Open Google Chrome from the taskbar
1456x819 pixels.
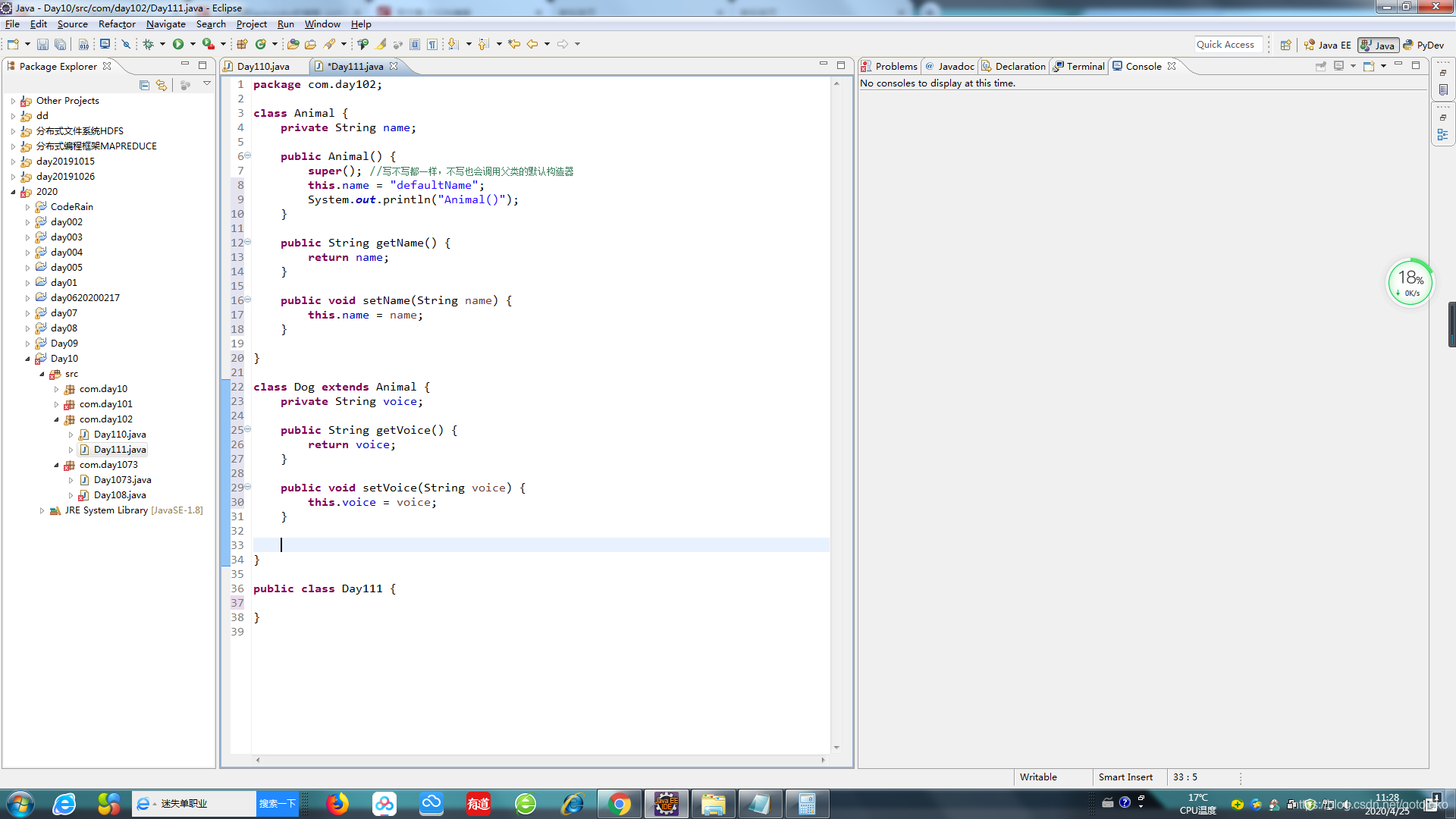[x=620, y=804]
